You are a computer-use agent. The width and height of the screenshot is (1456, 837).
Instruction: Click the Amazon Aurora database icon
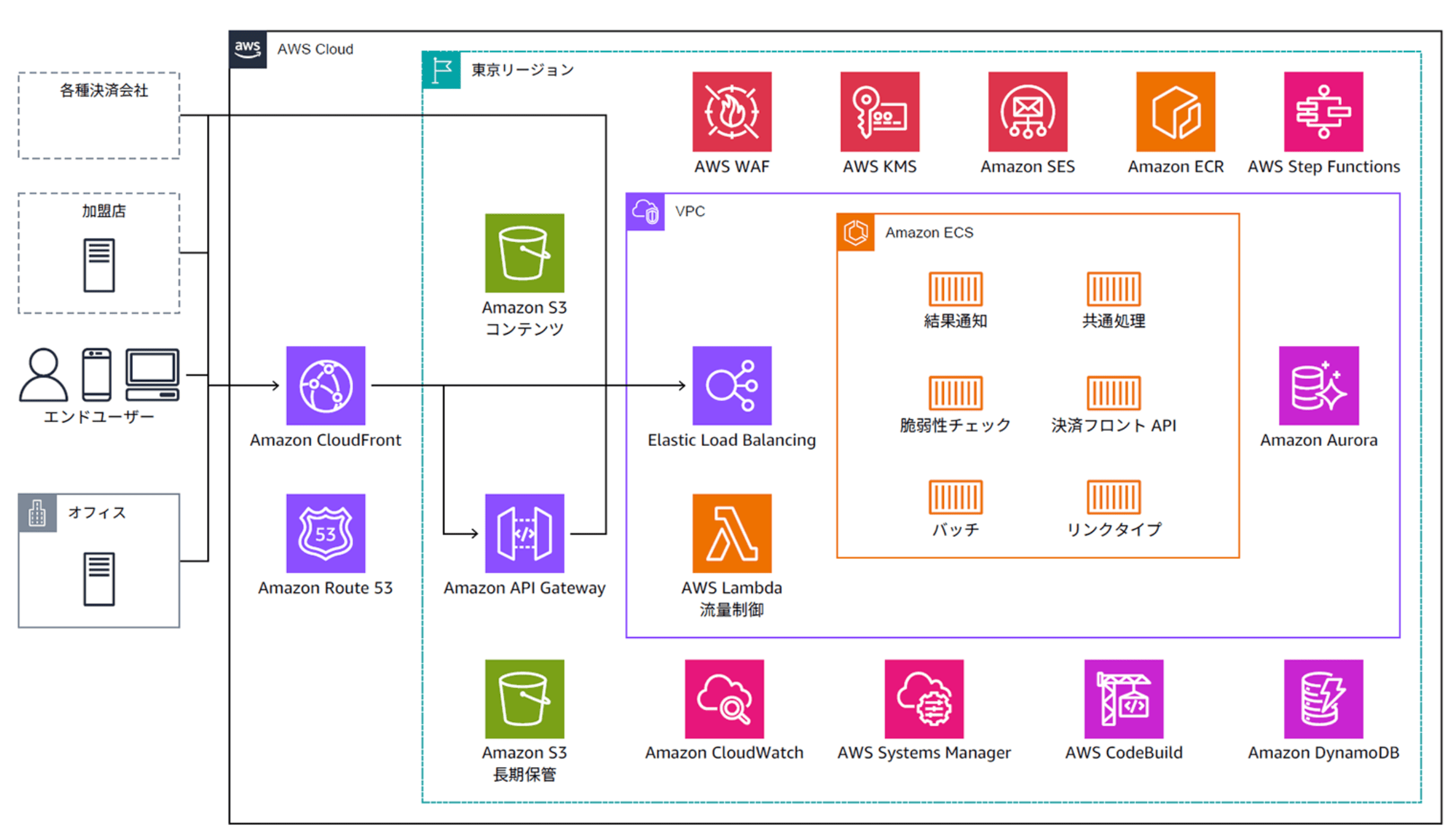coord(1318,386)
